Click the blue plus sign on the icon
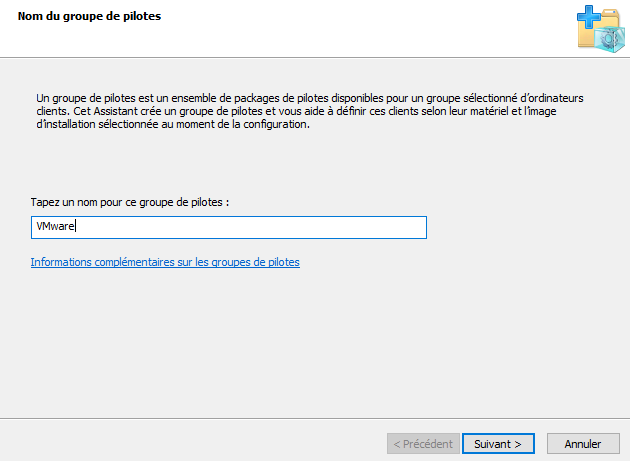Image resolution: width=630 pixels, height=461 pixels. (589, 17)
